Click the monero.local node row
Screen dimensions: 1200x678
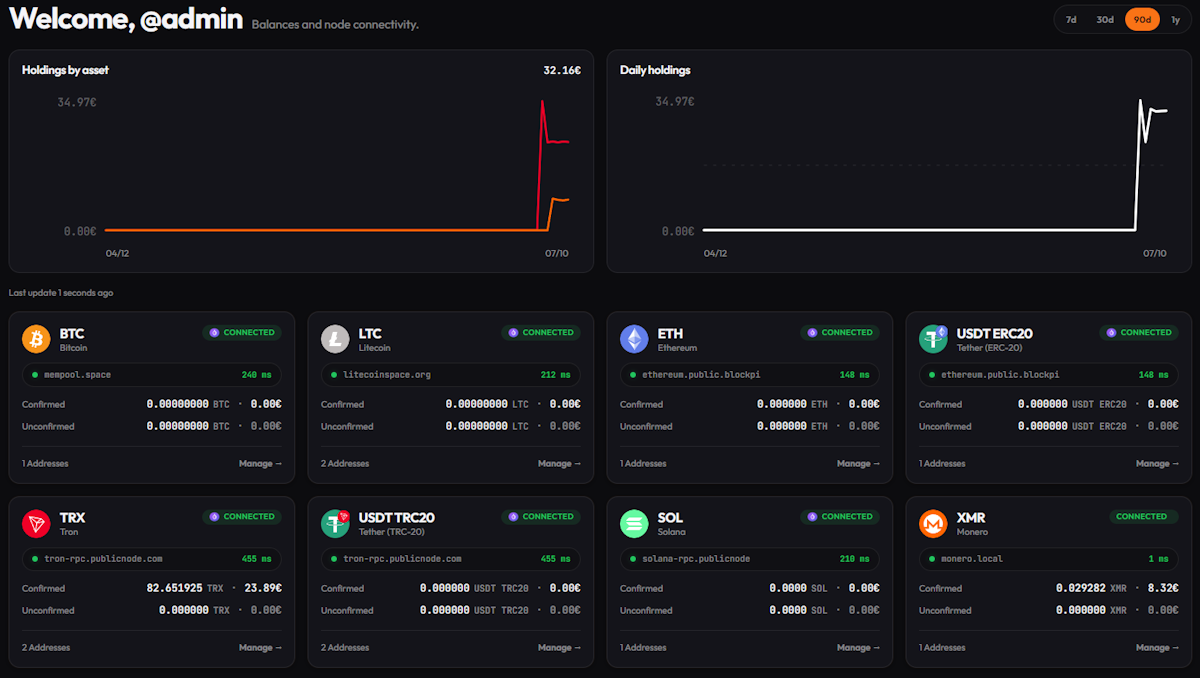[x=1049, y=559]
